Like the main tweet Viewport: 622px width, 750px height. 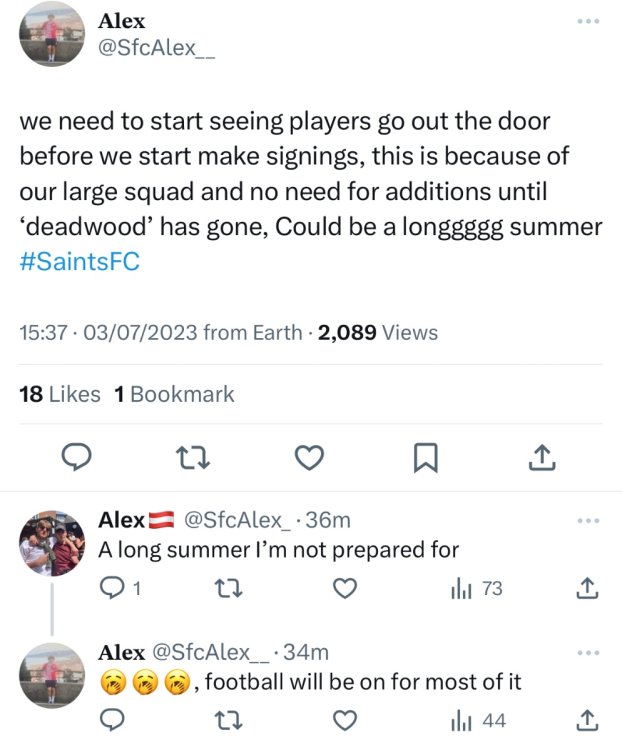coord(310,457)
